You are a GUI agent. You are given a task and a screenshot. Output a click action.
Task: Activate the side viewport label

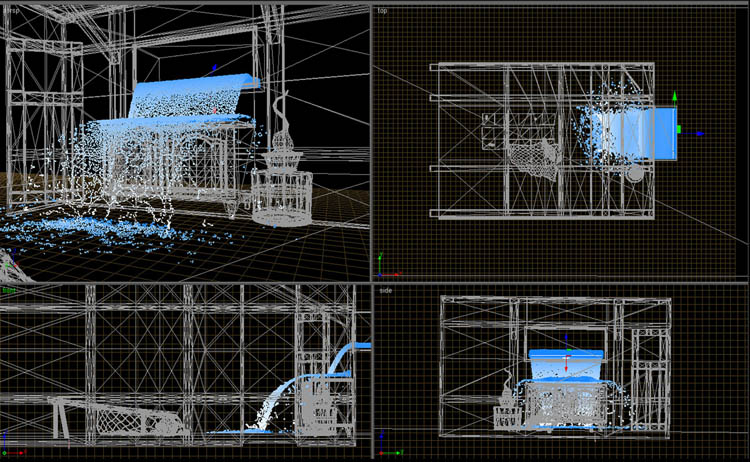coord(385,291)
